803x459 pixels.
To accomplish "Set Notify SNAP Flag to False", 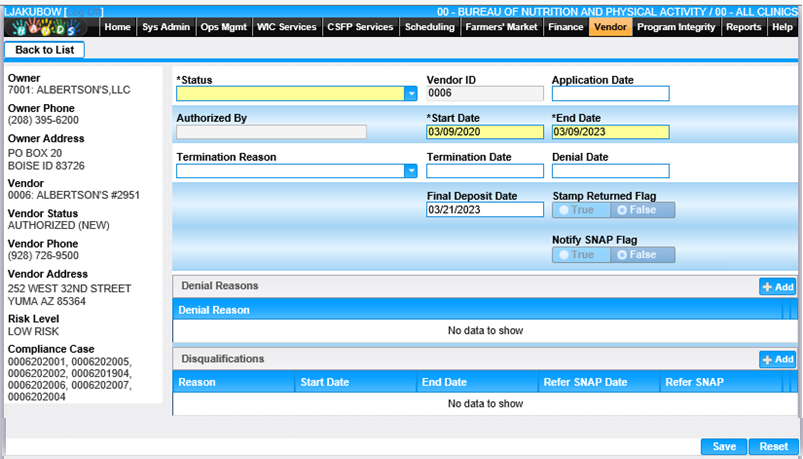I will 643,255.
